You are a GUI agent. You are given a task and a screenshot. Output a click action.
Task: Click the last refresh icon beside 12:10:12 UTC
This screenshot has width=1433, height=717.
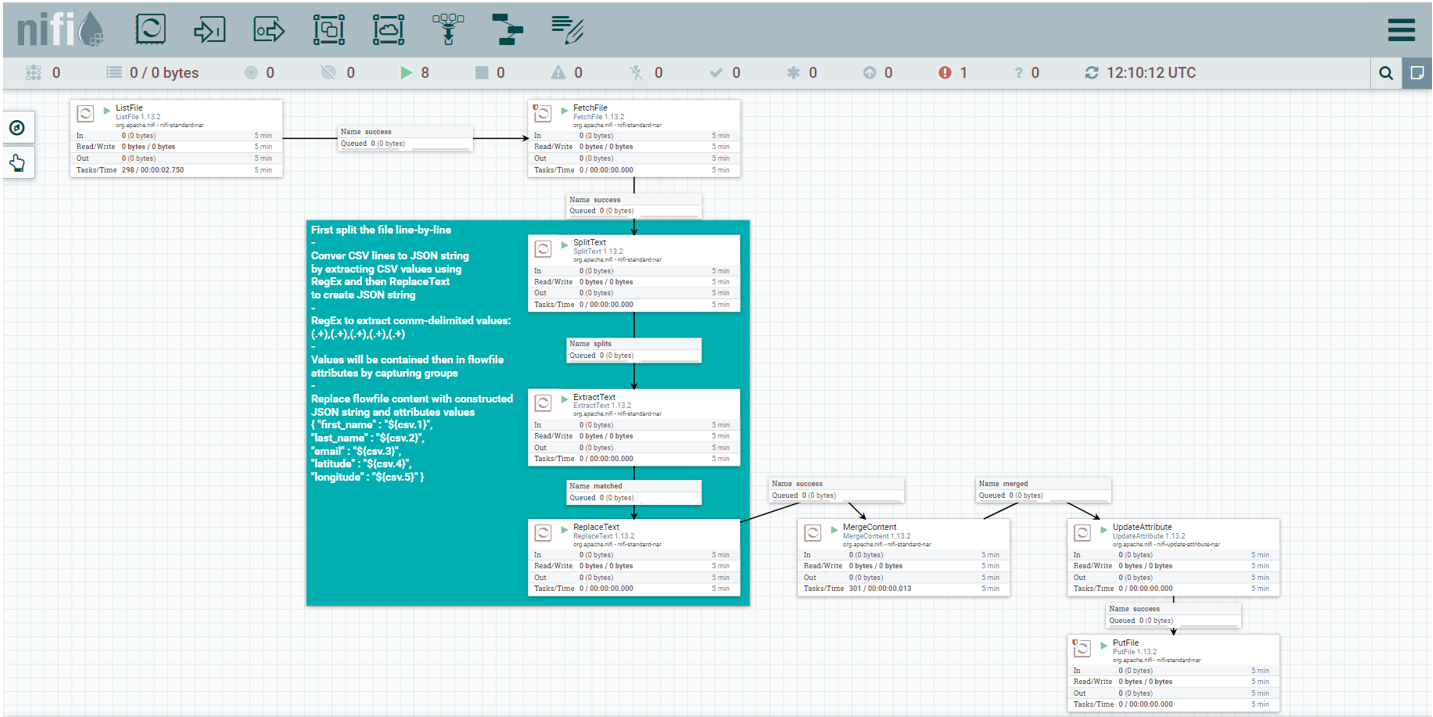click(1092, 73)
